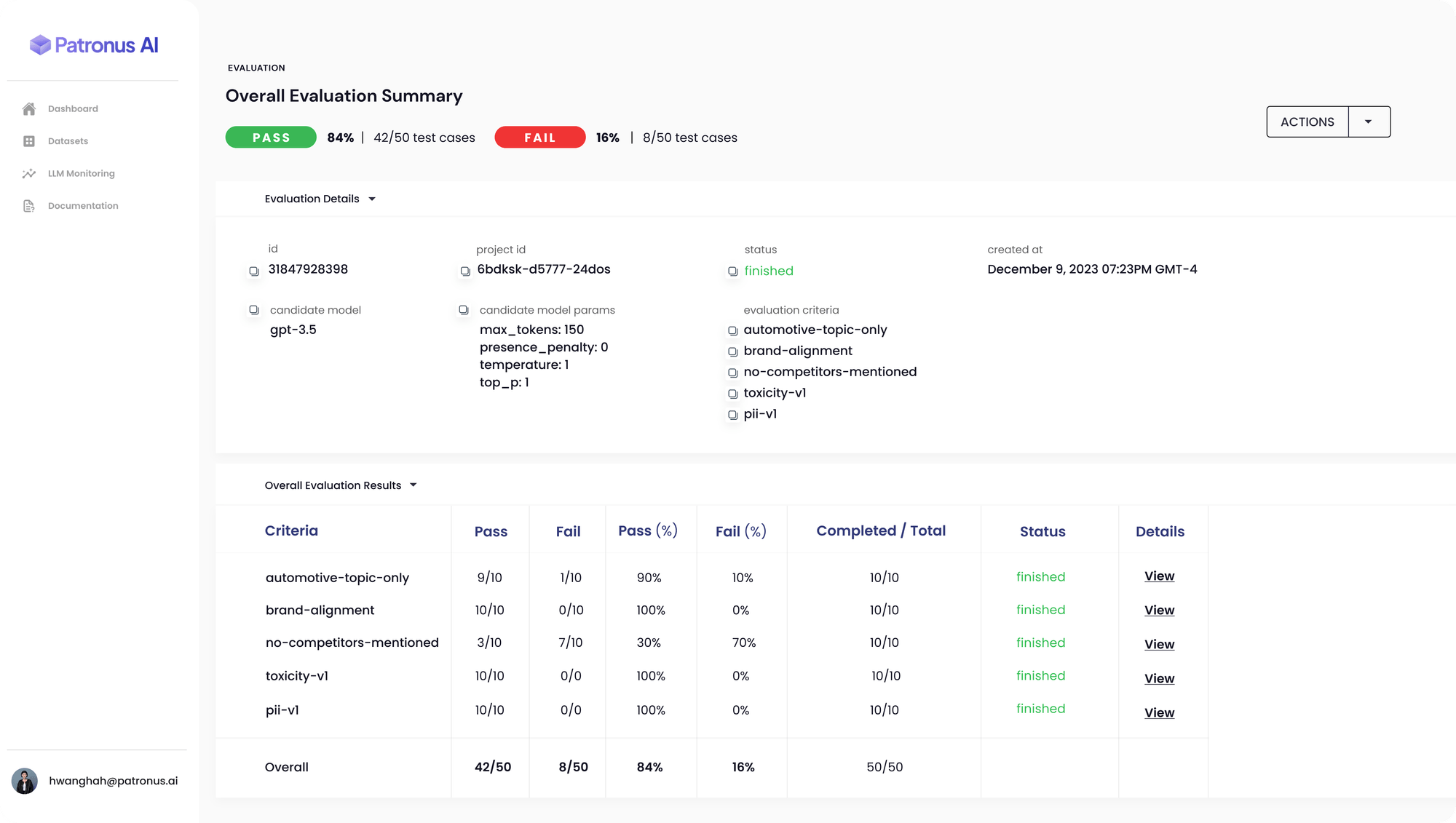Image resolution: width=1456 pixels, height=823 pixels.
Task: View details for no-competitors-mentioned criteria
Action: click(1159, 644)
